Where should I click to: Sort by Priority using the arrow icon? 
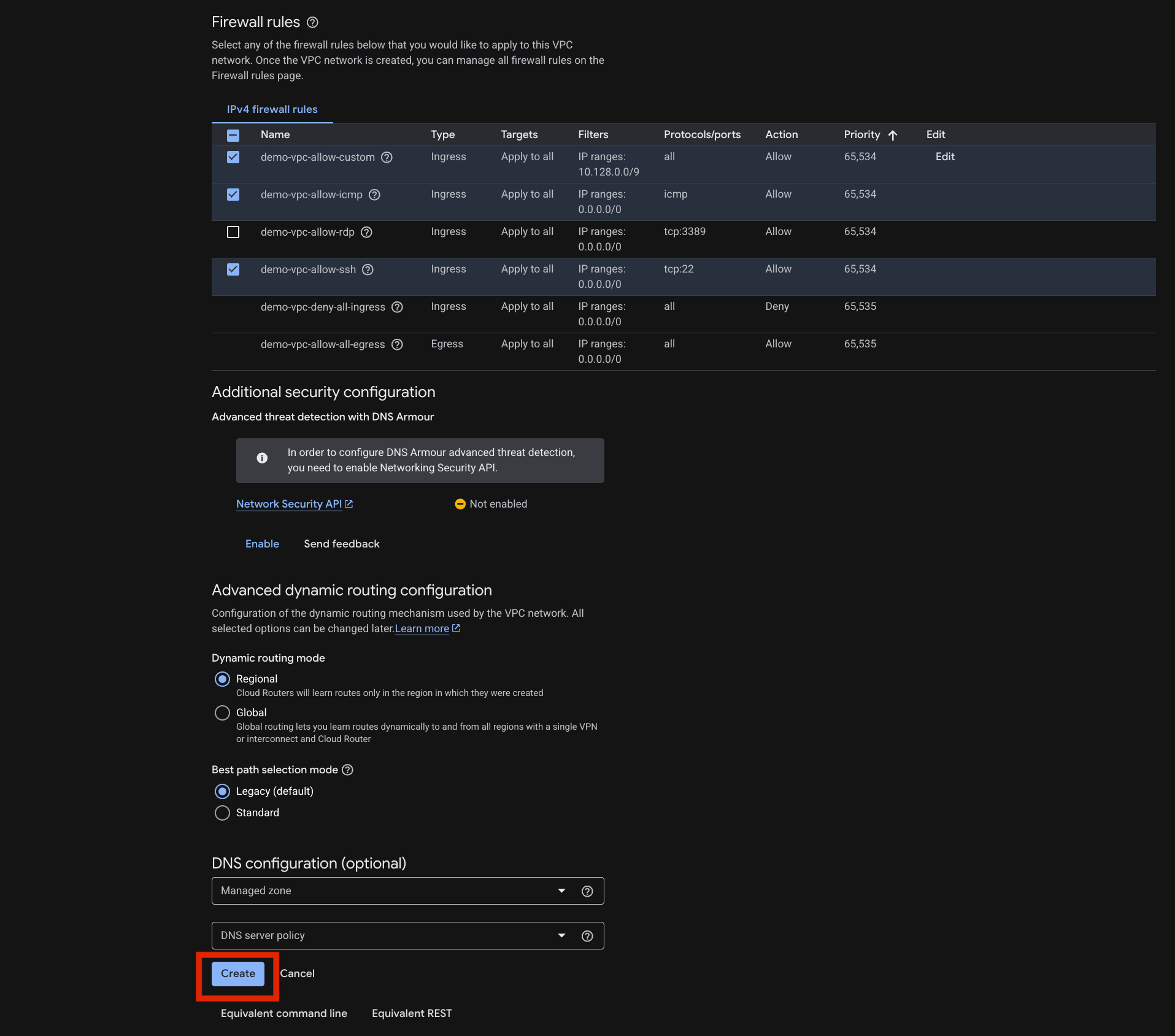(x=893, y=135)
